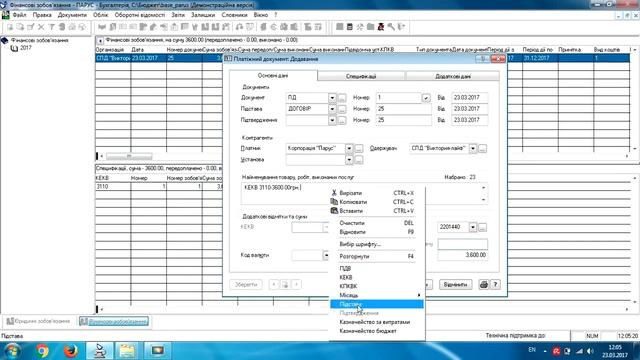
Task: Click the Документ date field 23.03.2017
Action: point(469,98)
